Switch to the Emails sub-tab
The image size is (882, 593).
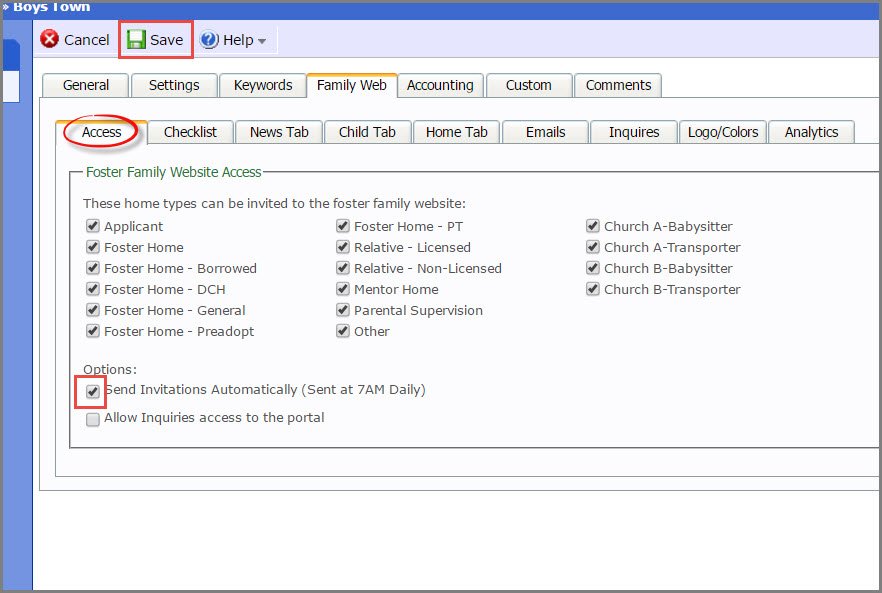[x=545, y=132]
